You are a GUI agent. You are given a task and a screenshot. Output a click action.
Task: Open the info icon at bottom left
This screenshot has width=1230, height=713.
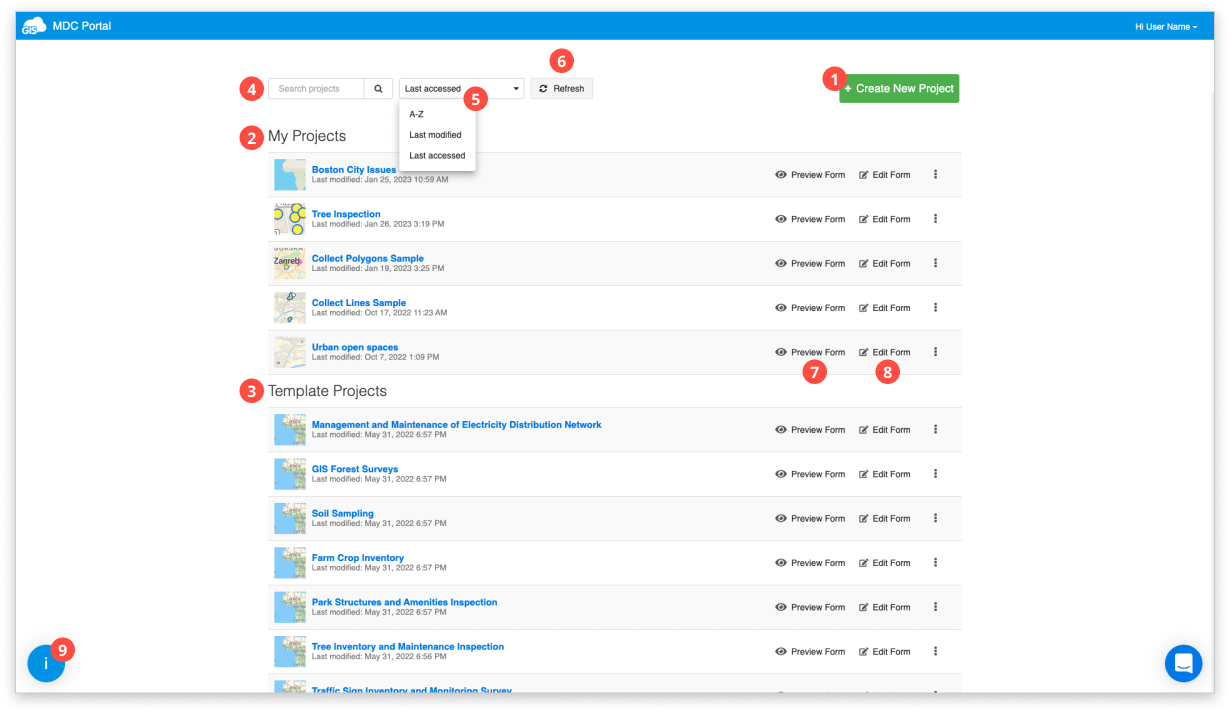point(46,663)
